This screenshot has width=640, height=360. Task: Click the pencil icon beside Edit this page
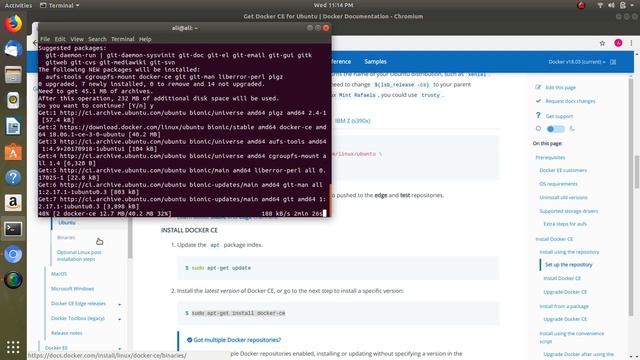pyautogui.click(x=538, y=87)
